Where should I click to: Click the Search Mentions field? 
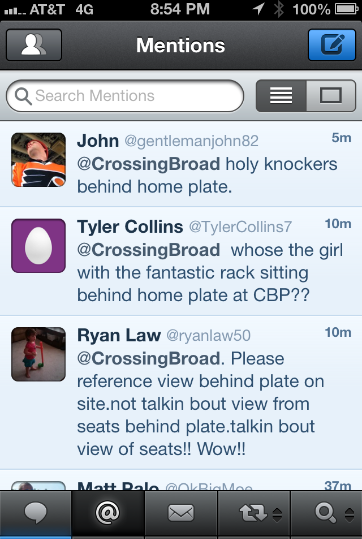point(125,96)
